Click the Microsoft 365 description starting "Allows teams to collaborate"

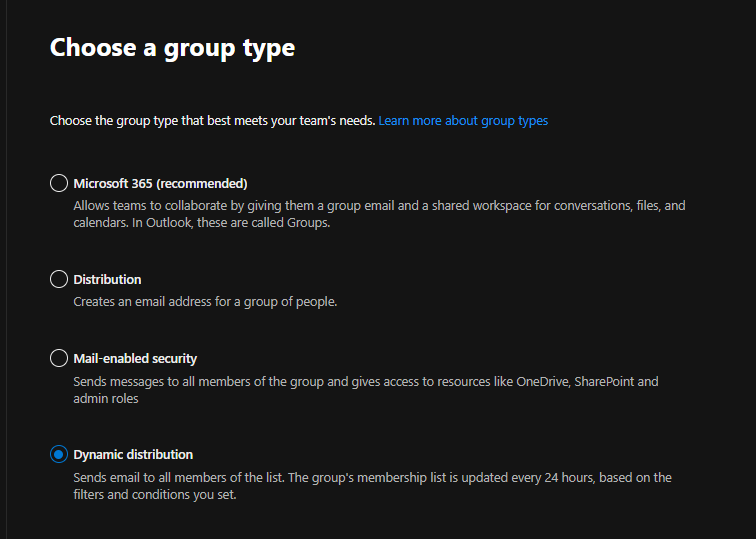coord(379,214)
